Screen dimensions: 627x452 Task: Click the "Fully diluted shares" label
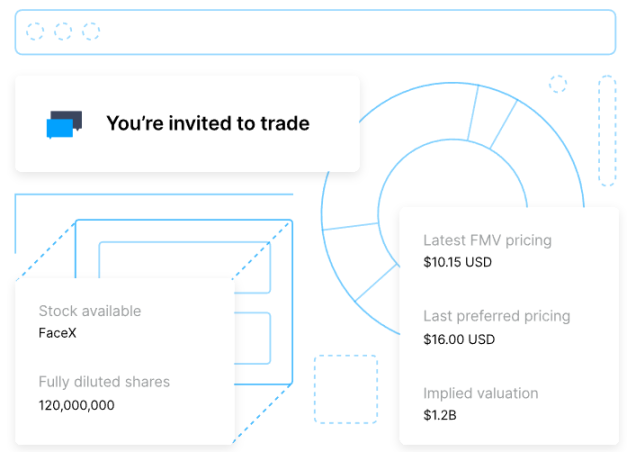tap(104, 382)
